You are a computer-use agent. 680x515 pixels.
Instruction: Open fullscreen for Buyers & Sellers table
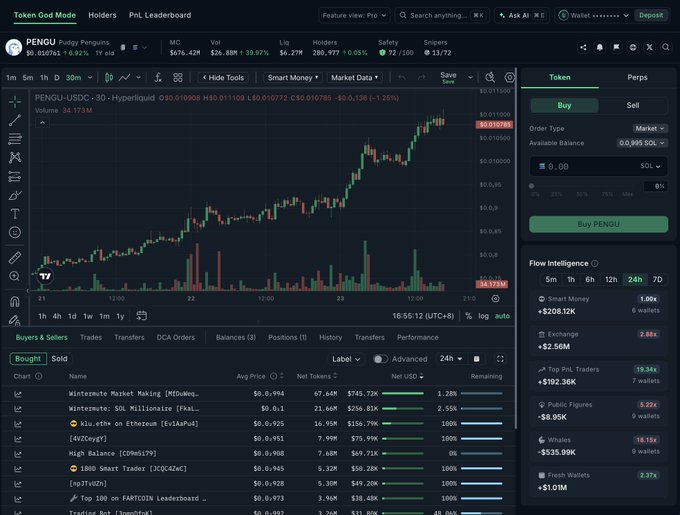[500, 359]
